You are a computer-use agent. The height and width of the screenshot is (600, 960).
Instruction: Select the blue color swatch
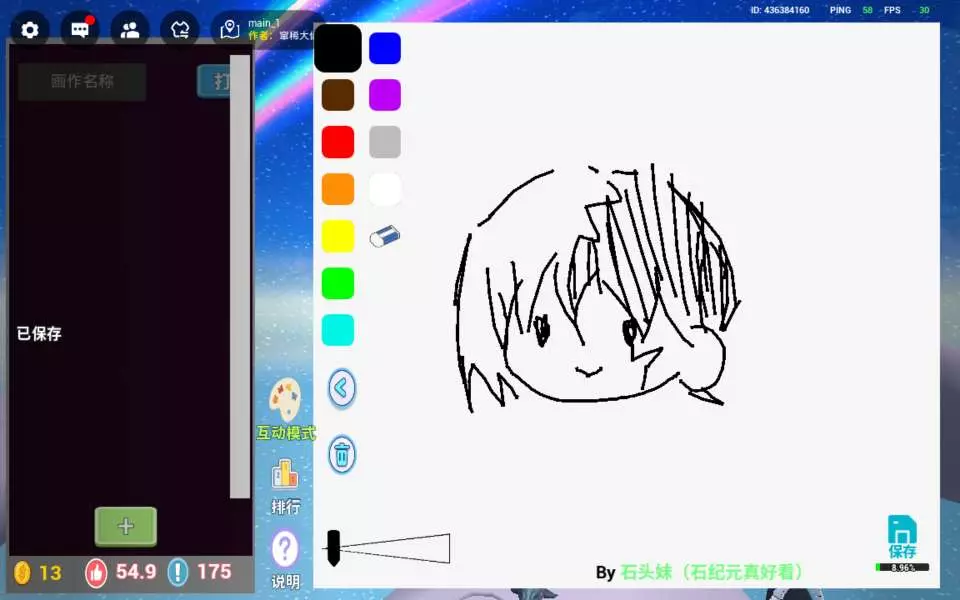pyautogui.click(x=385, y=48)
